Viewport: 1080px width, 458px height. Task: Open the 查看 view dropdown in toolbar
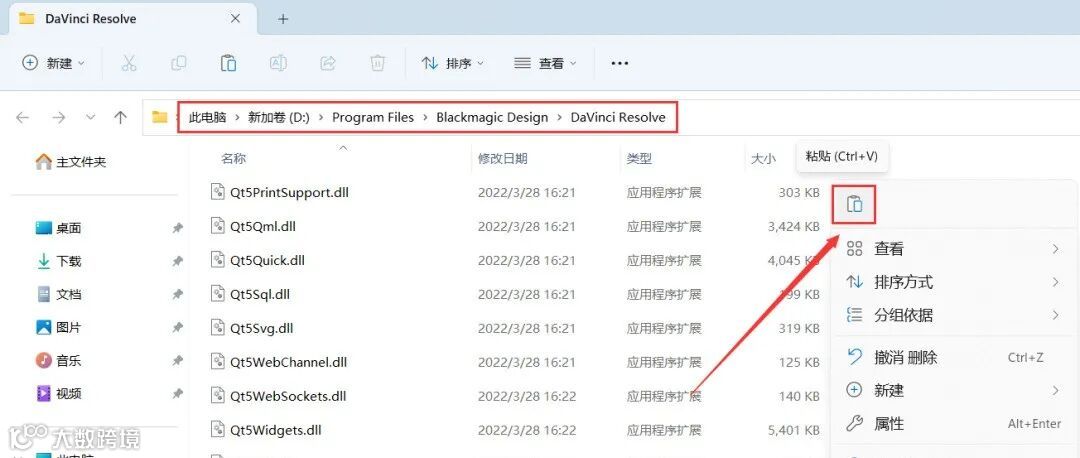coord(545,63)
